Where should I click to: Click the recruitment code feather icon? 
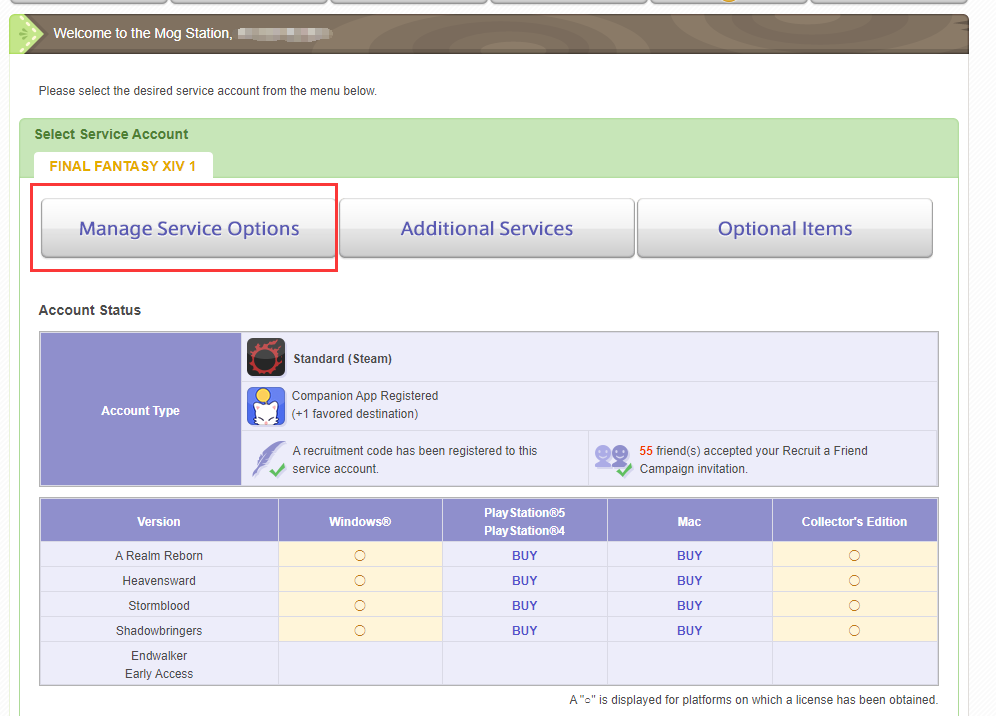tap(269, 459)
